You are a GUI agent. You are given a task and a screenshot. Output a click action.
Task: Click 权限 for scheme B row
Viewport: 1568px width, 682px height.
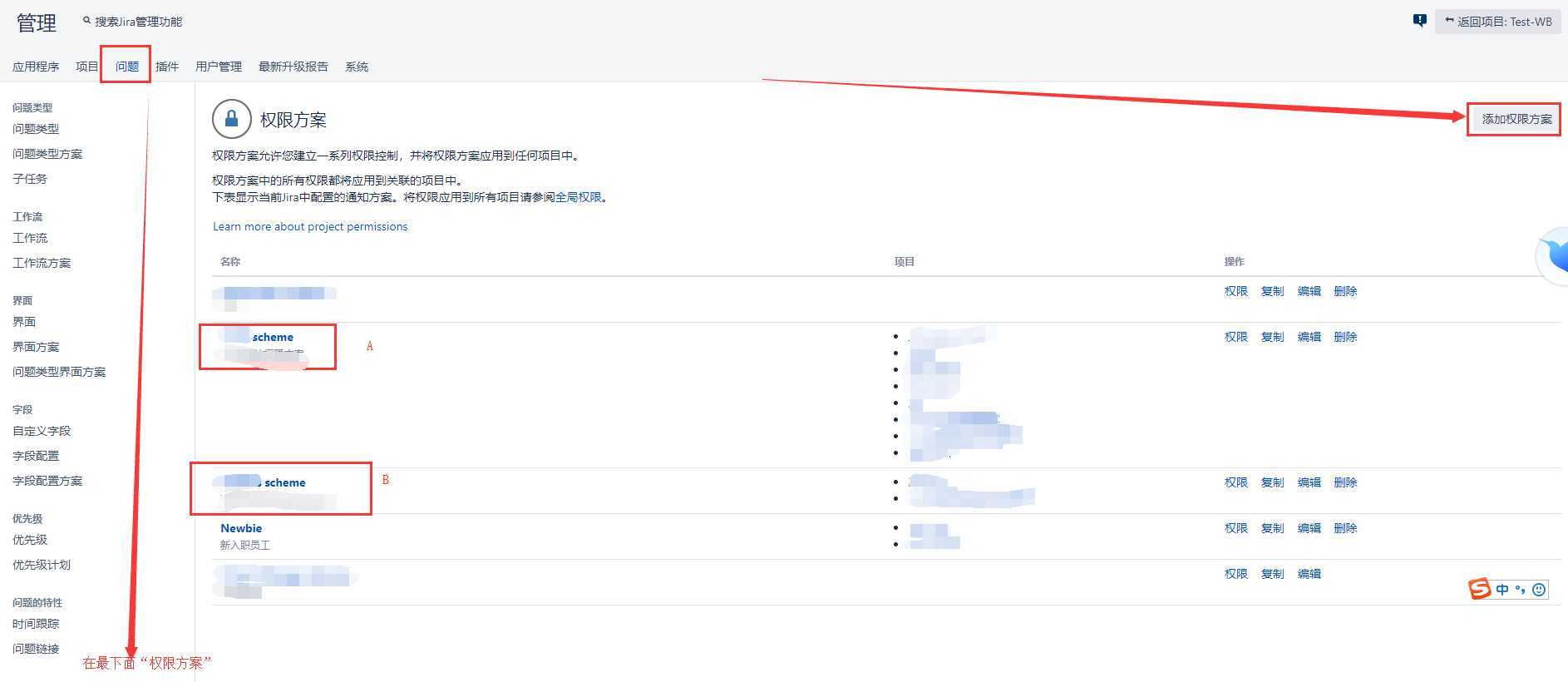[x=1236, y=482]
